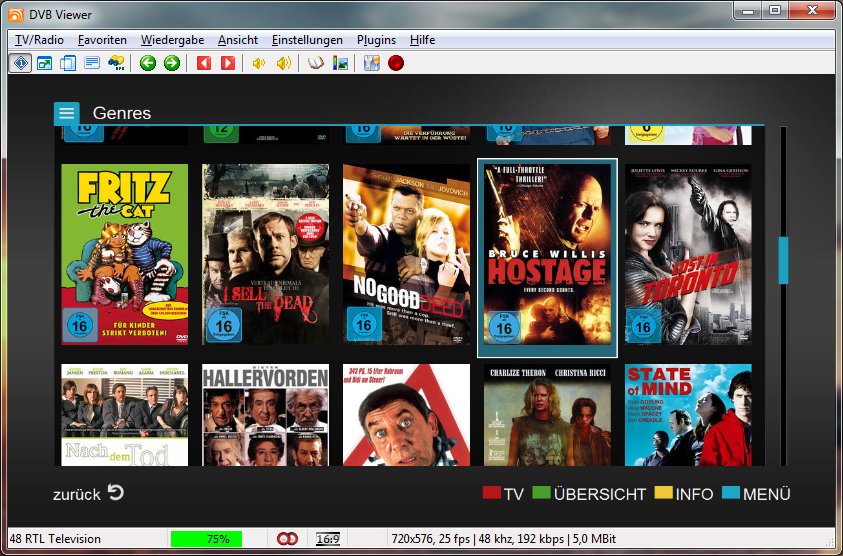Open the TV/Radio menu
Viewport: 843px width, 556px height.
point(39,40)
